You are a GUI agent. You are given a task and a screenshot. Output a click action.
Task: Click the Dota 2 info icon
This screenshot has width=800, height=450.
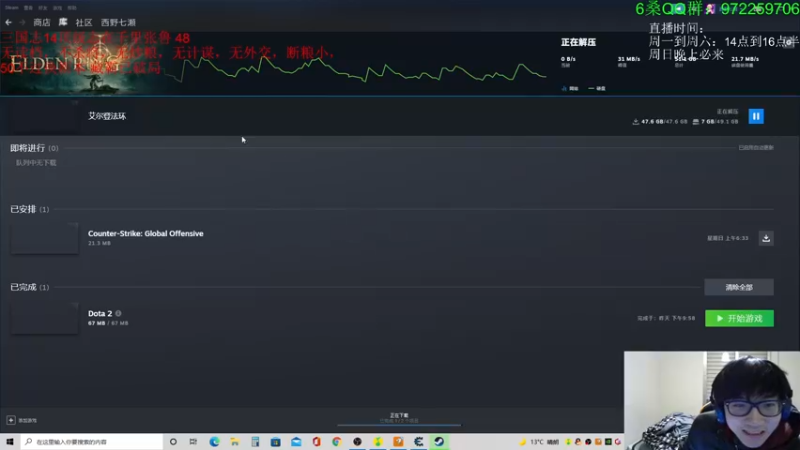click(x=118, y=313)
